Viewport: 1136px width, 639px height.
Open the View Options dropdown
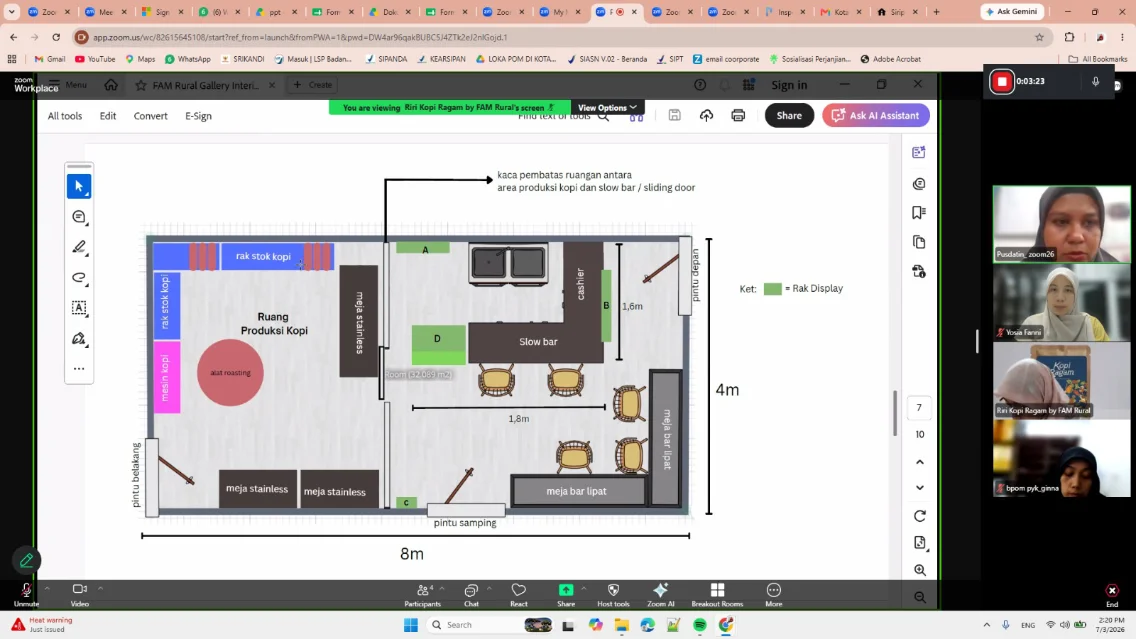[x=607, y=107]
